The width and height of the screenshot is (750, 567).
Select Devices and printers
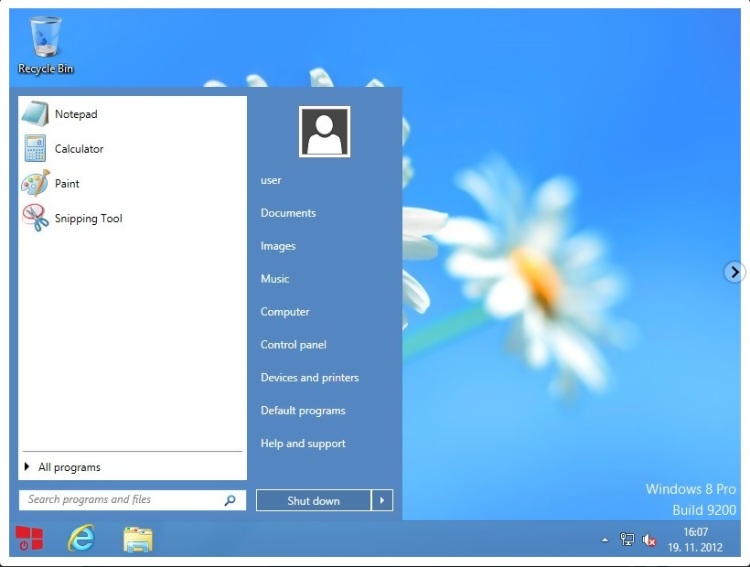(x=309, y=378)
